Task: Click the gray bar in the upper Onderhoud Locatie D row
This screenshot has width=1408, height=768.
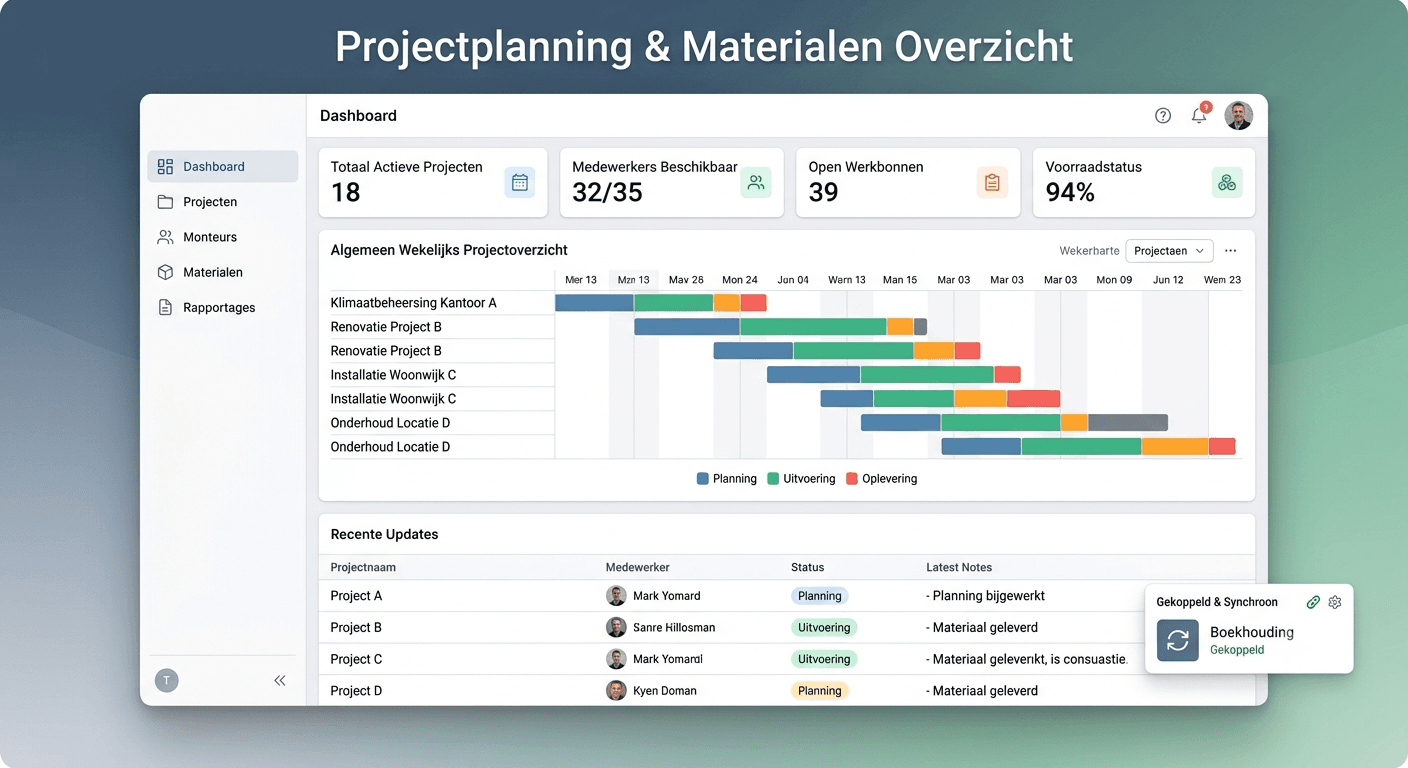Action: [1127, 423]
